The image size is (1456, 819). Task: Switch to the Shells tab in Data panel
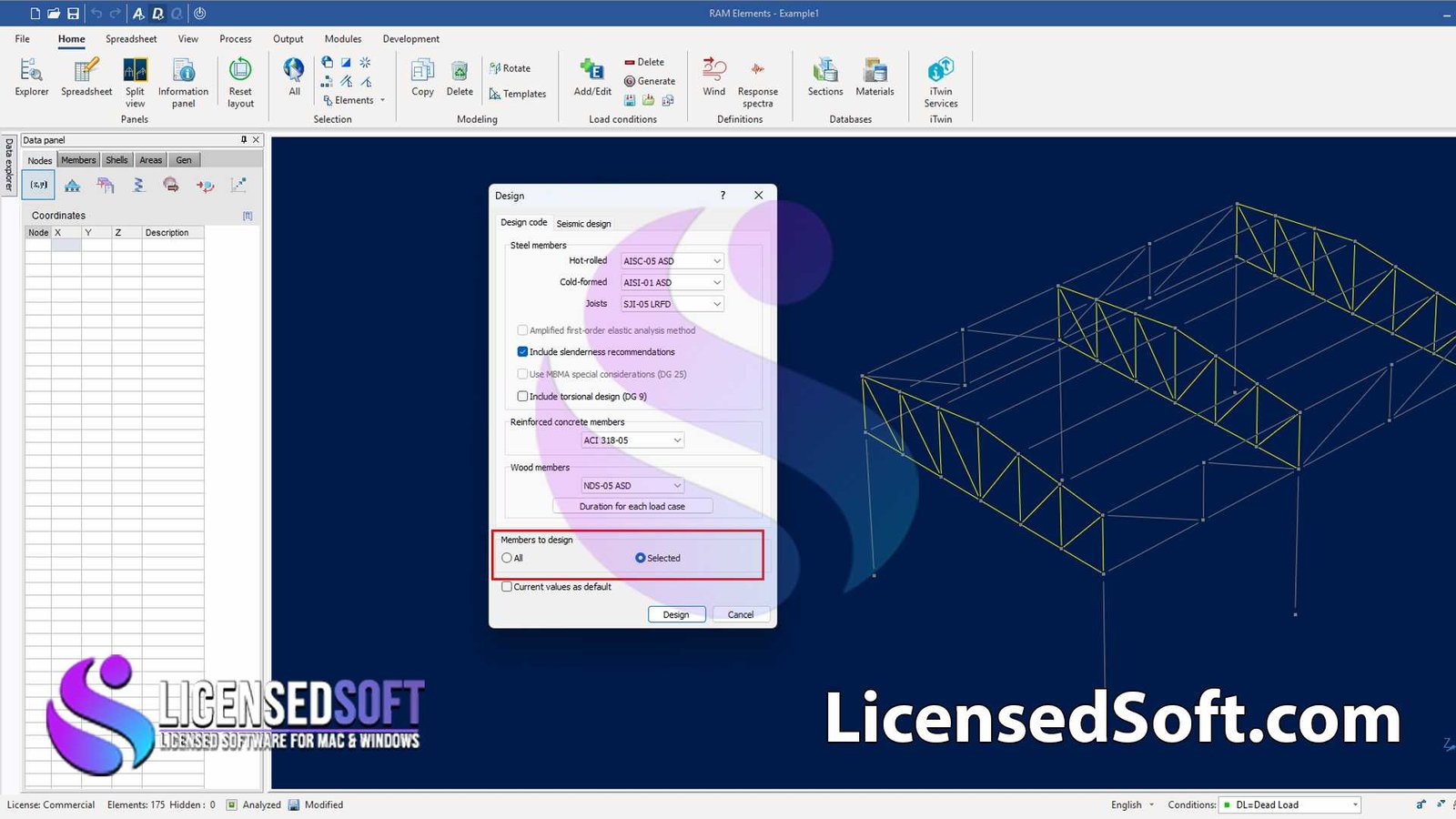(116, 160)
